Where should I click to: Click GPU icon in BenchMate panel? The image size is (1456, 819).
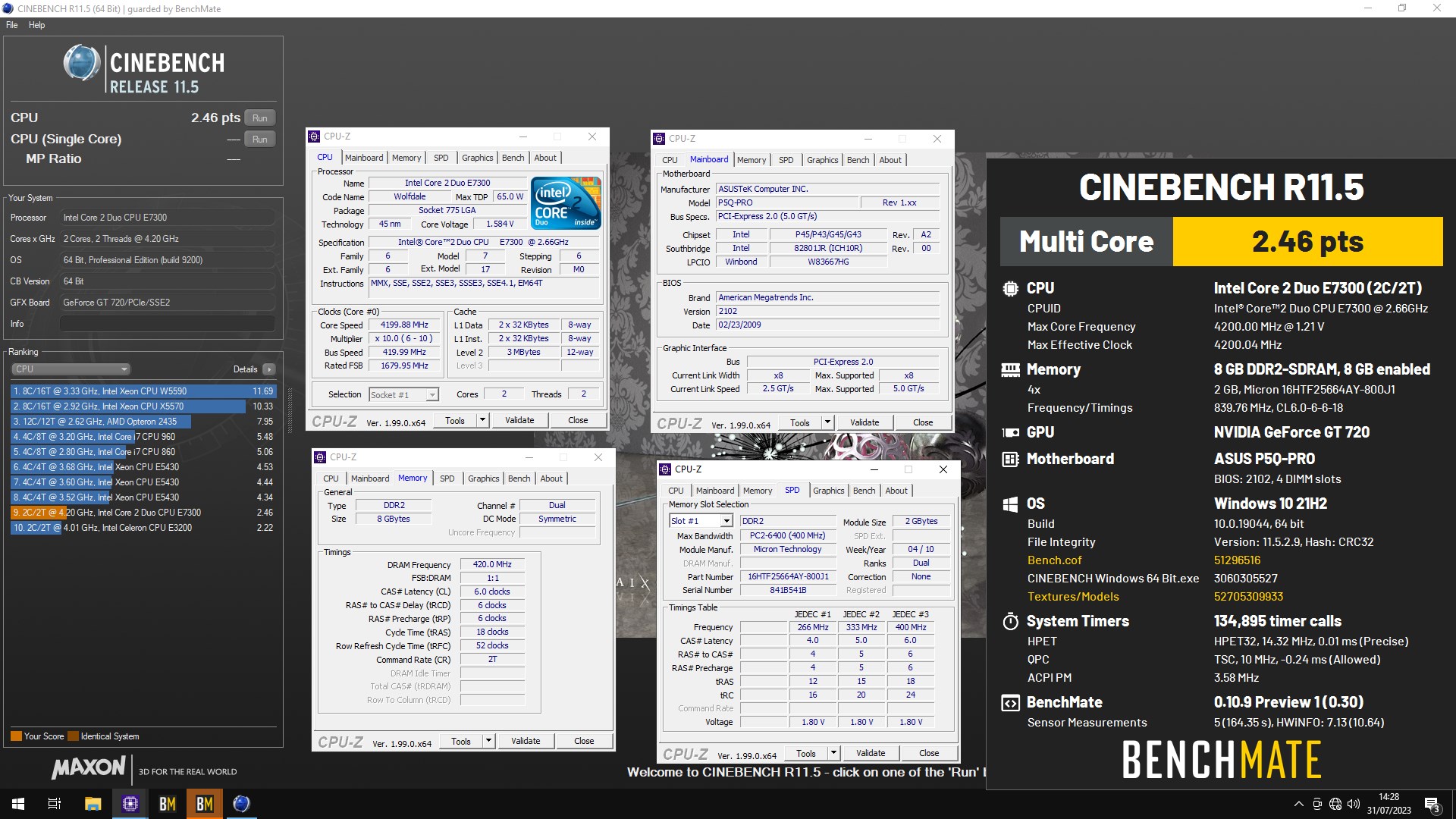click(x=1010, y=432)
